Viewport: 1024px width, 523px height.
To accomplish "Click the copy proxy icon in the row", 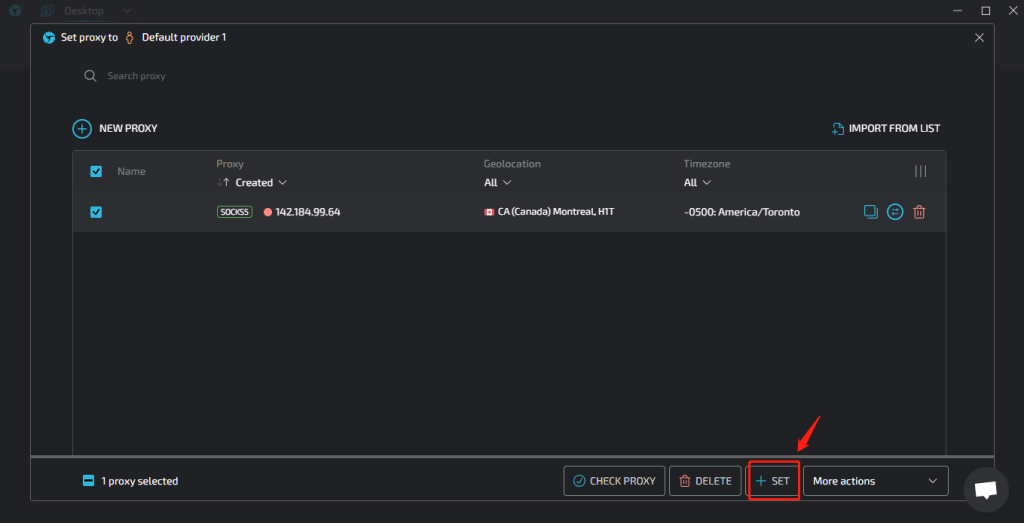I will tap(870, 212).
